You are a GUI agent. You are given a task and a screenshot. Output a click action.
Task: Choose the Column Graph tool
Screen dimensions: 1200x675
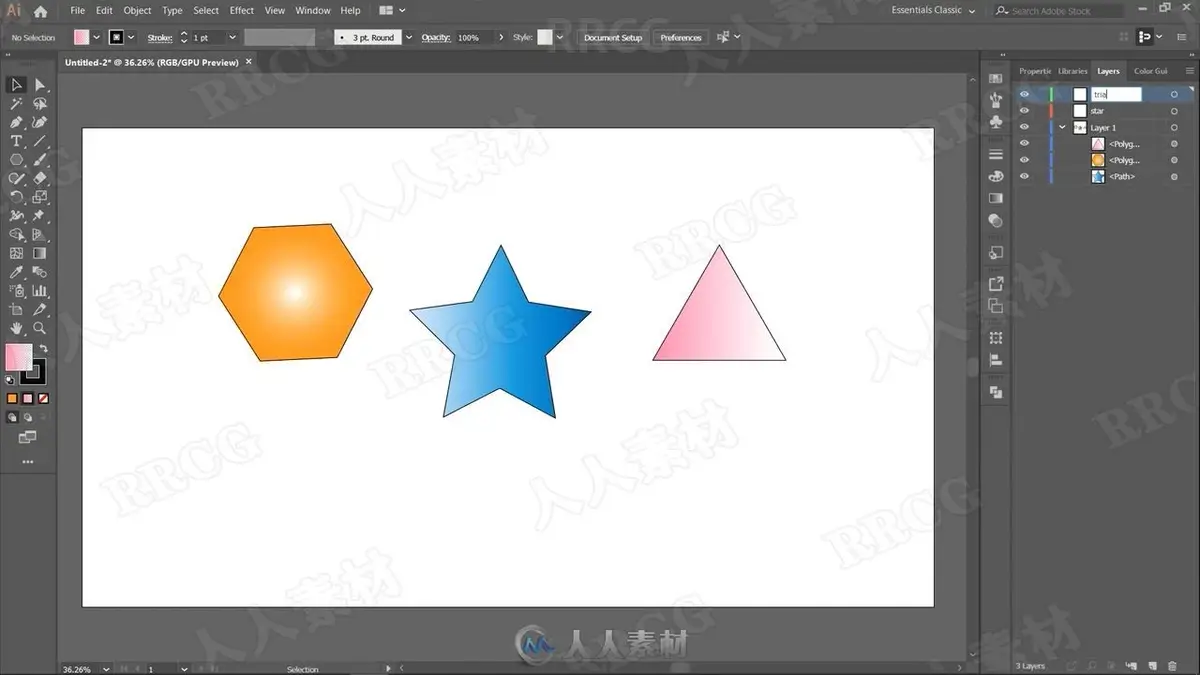(40, 291)
